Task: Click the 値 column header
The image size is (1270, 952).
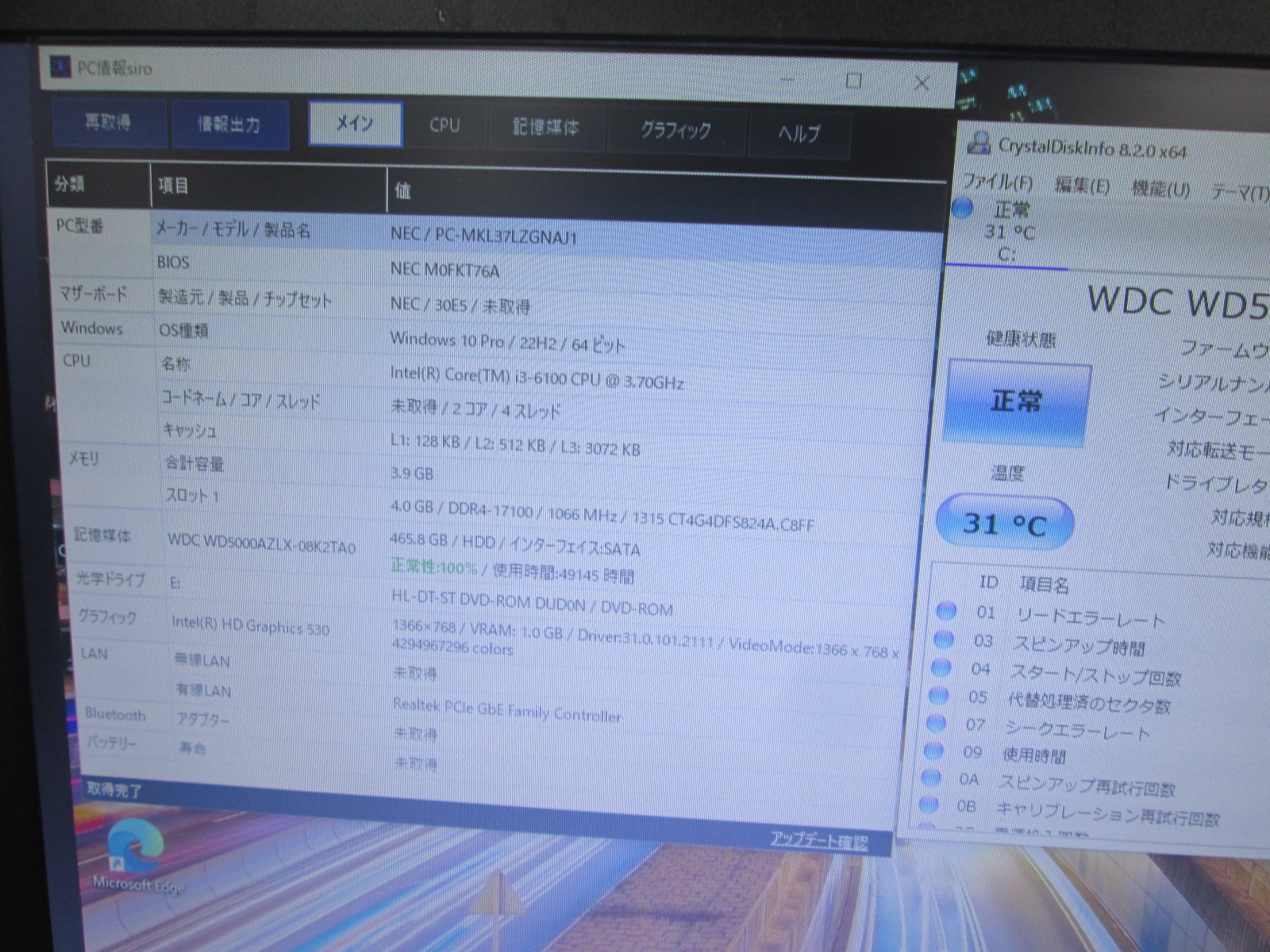Action: click(402, 190)
